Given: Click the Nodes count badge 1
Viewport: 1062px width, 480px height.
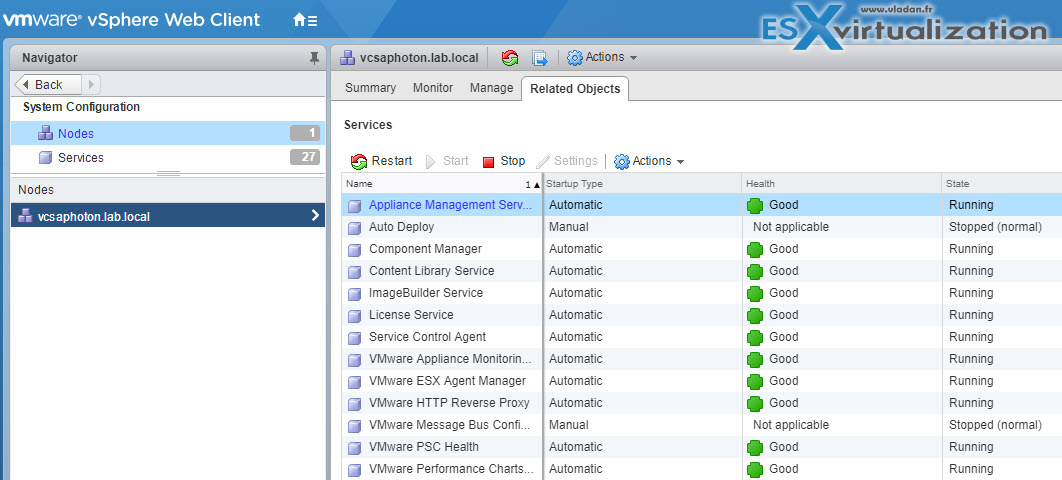Looking at the screenshot, I should click(305, 133).
